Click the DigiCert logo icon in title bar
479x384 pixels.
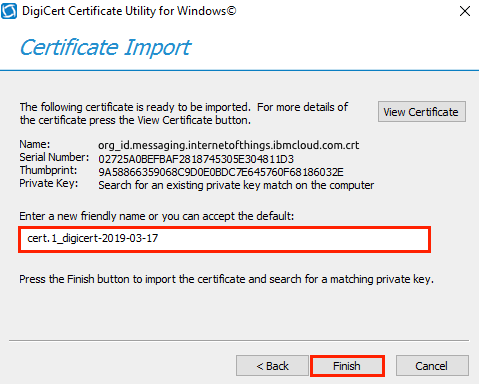[9, 11]
